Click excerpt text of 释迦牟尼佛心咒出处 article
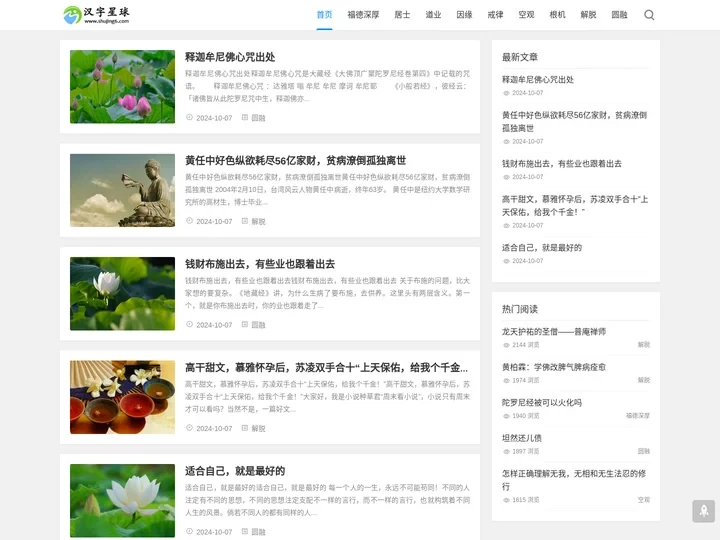Screen dimensions: 720x540 tap(327, 86)
